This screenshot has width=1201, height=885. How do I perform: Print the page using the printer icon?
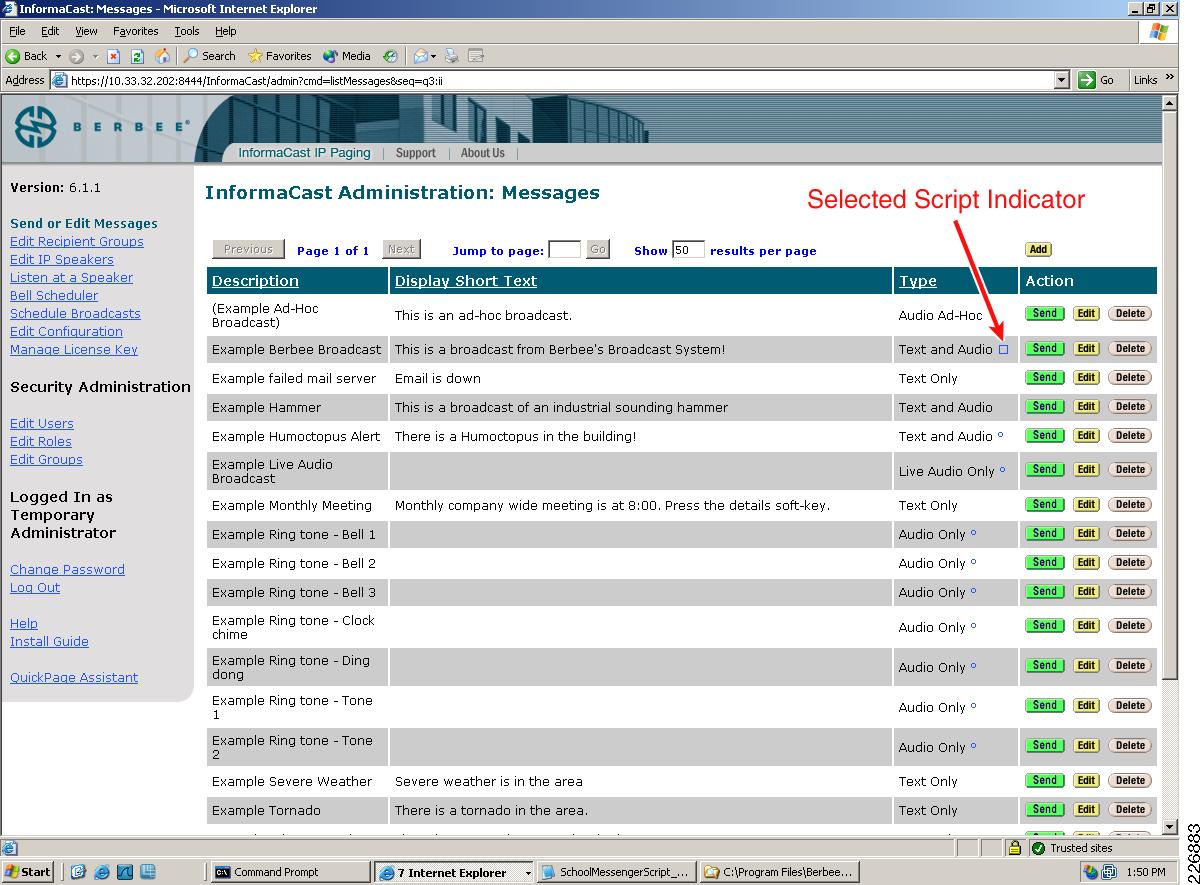[x=452, y=56]
